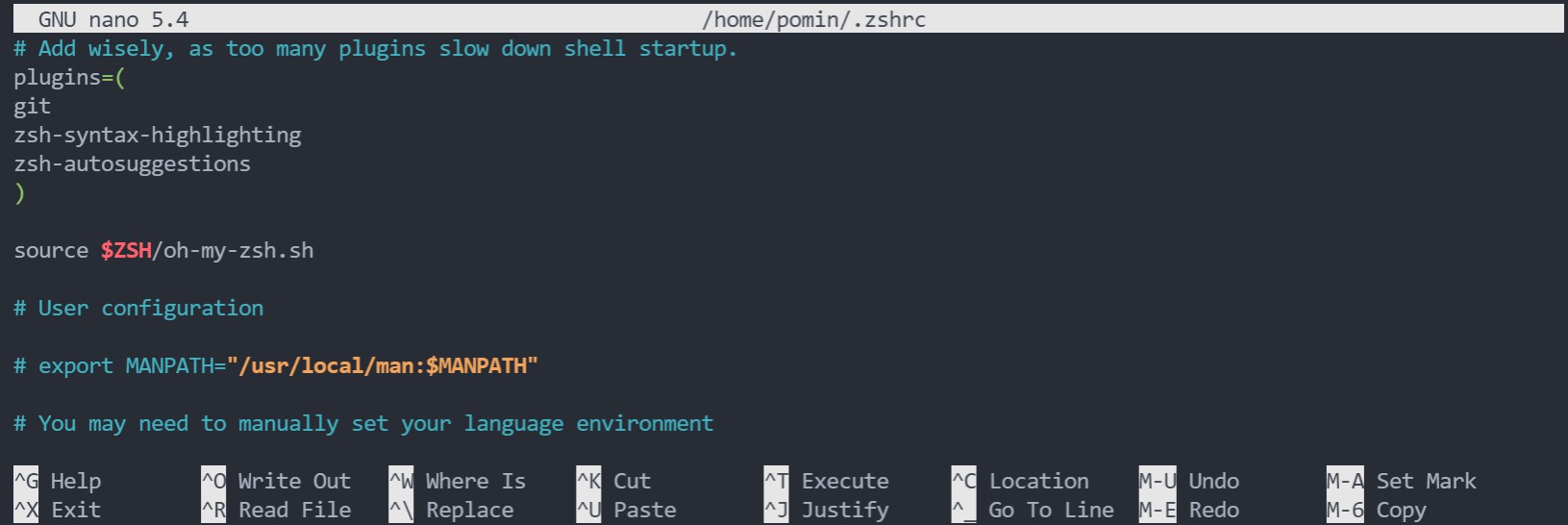Click the ^G Help shortcut
1568x525 pixels.
pos(58,481)
